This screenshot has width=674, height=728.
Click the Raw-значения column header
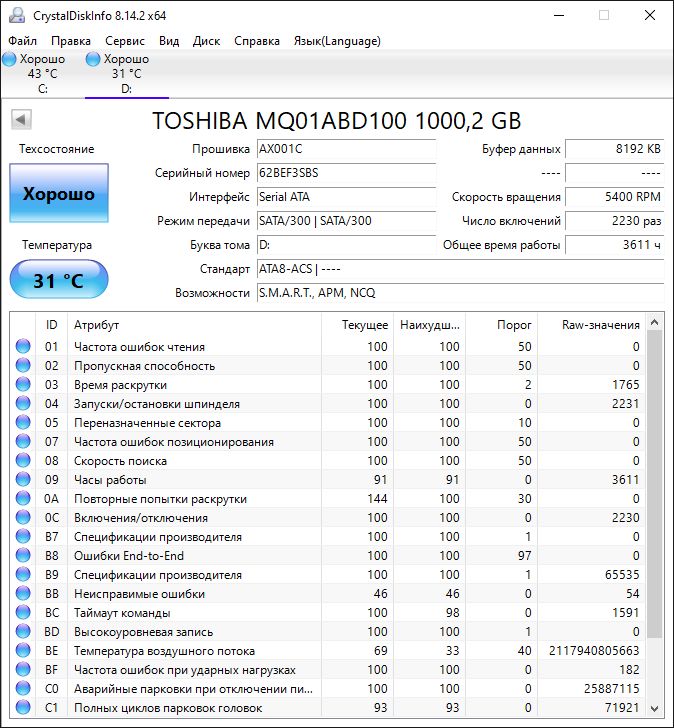(x=601, y=325)
